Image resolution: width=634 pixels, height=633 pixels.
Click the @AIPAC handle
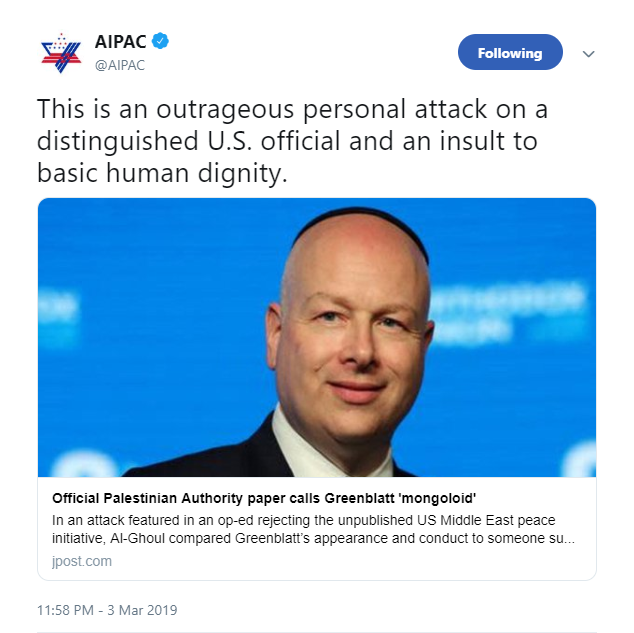tap(120, 65)
